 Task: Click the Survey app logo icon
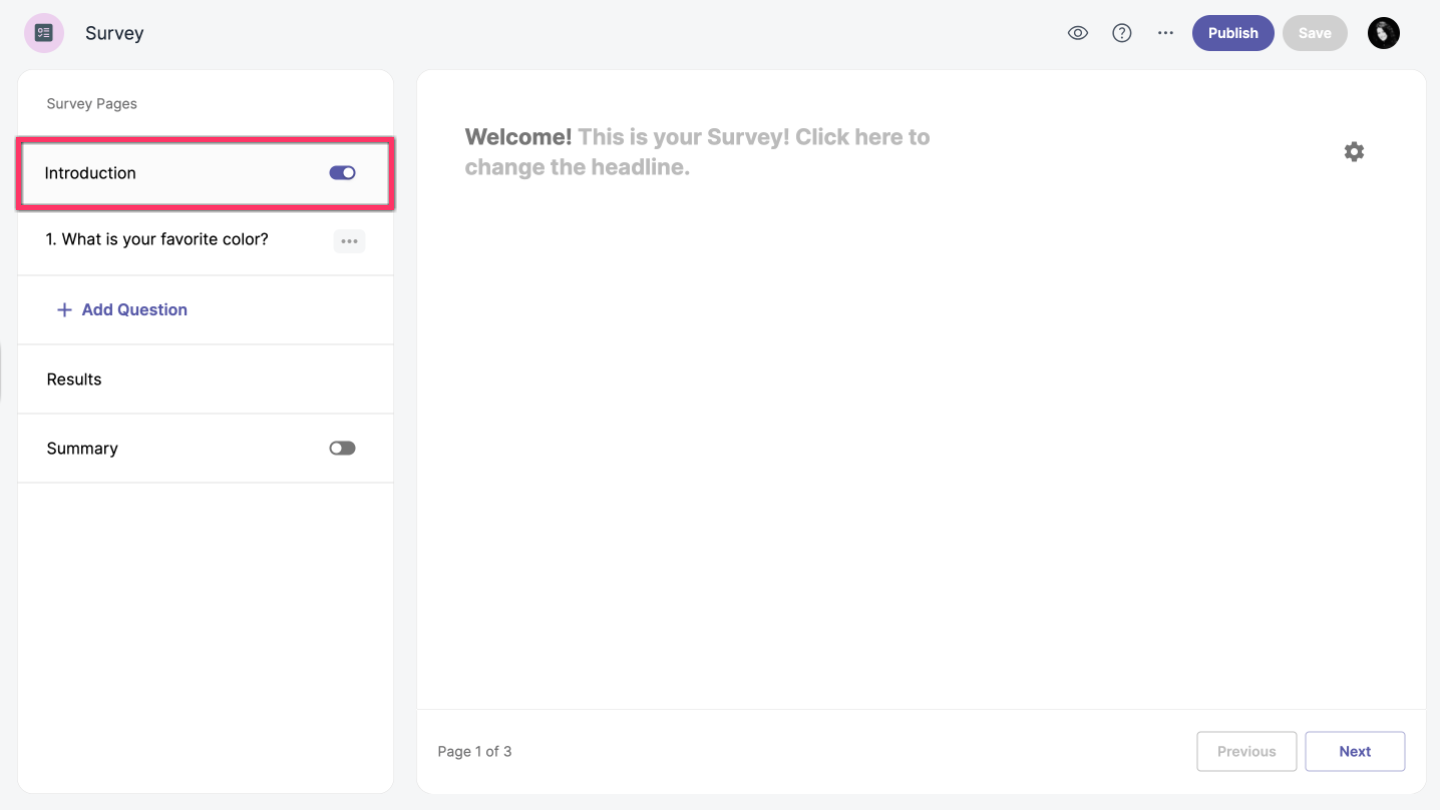[x=44, y=33]
